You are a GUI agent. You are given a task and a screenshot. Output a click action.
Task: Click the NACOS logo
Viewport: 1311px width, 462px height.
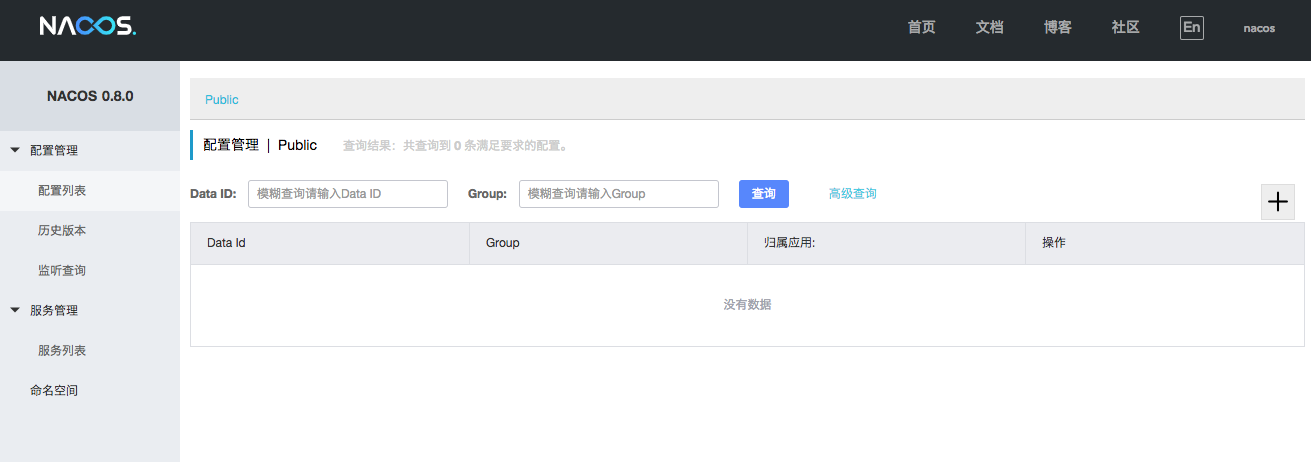tap(87, 27)
